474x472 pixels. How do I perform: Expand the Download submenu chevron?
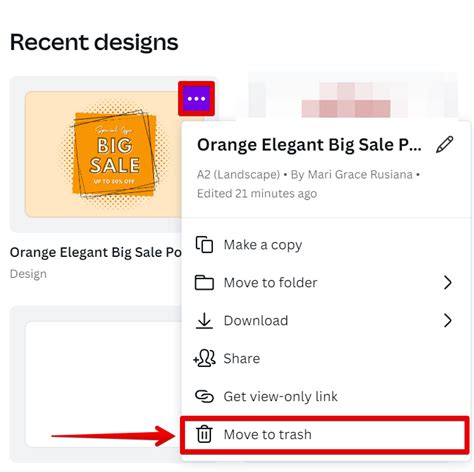(448, 320)
